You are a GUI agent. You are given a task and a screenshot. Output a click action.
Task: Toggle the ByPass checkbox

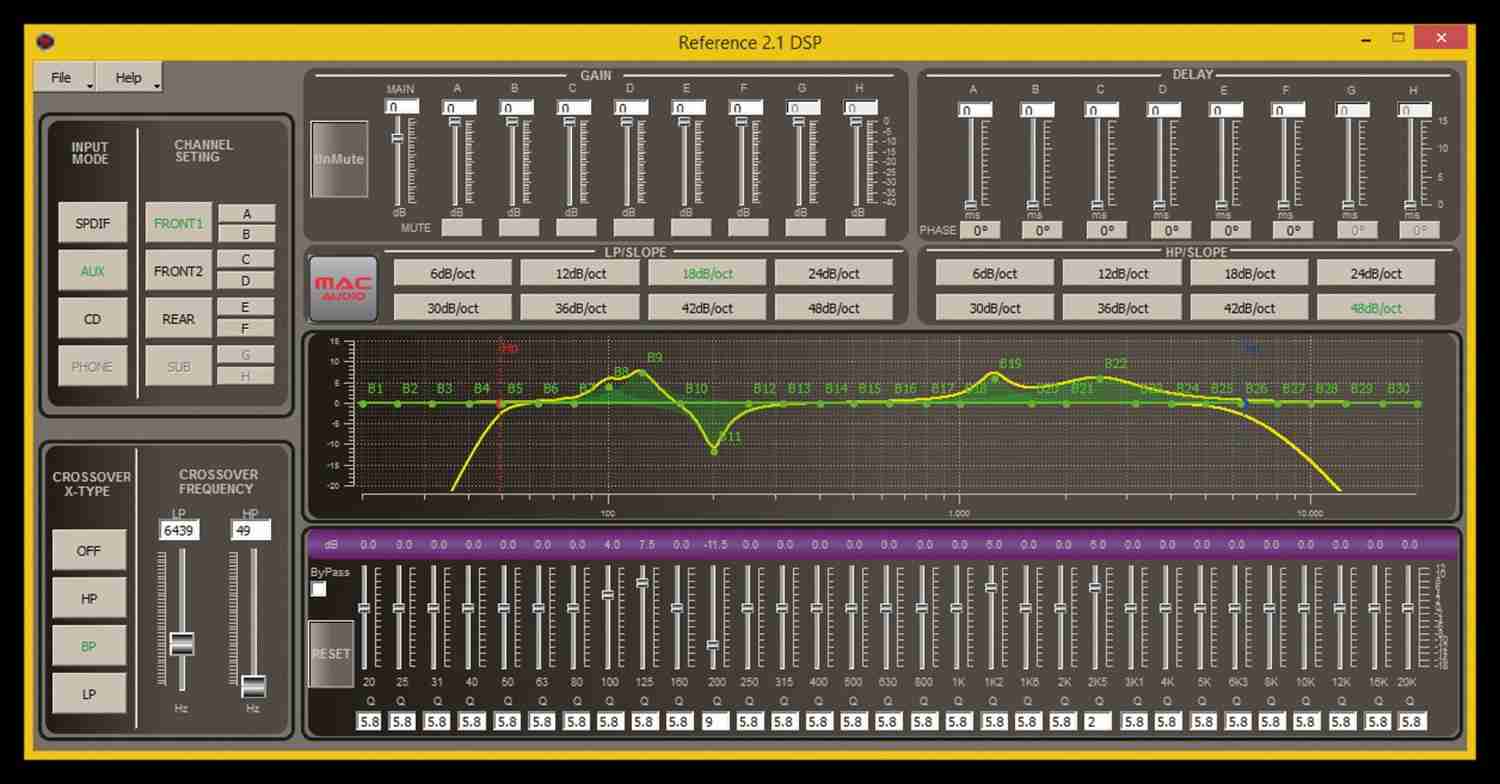click(318, 590)
